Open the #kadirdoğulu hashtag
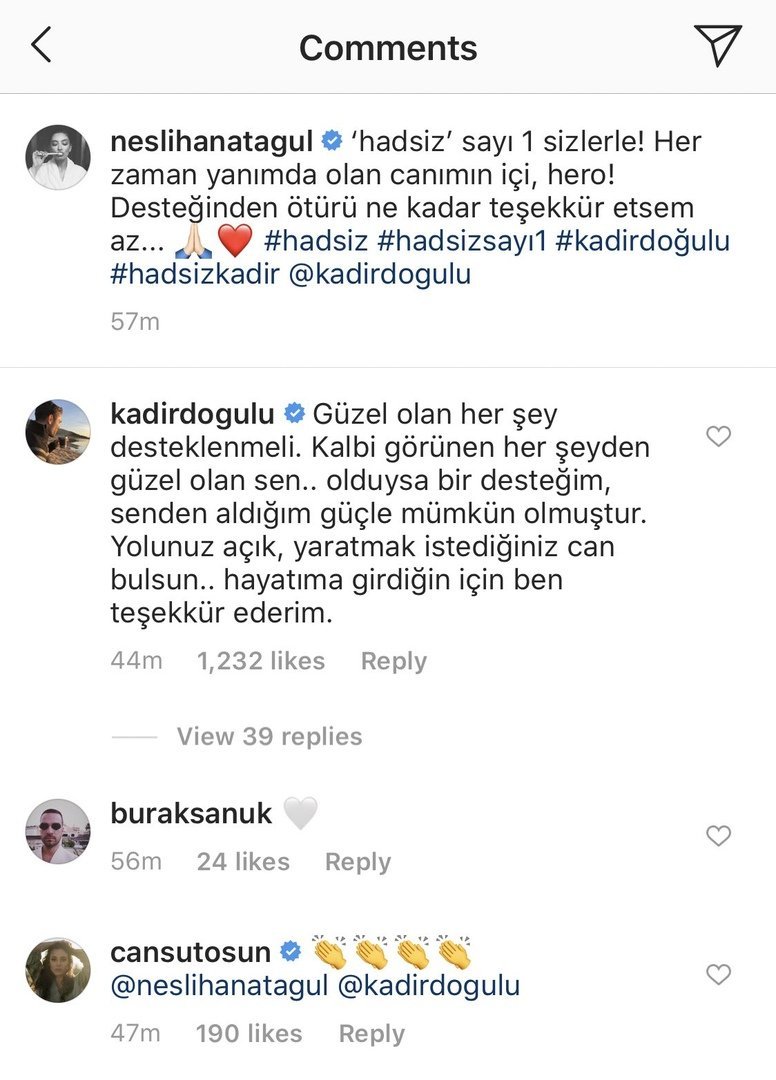 642,241
